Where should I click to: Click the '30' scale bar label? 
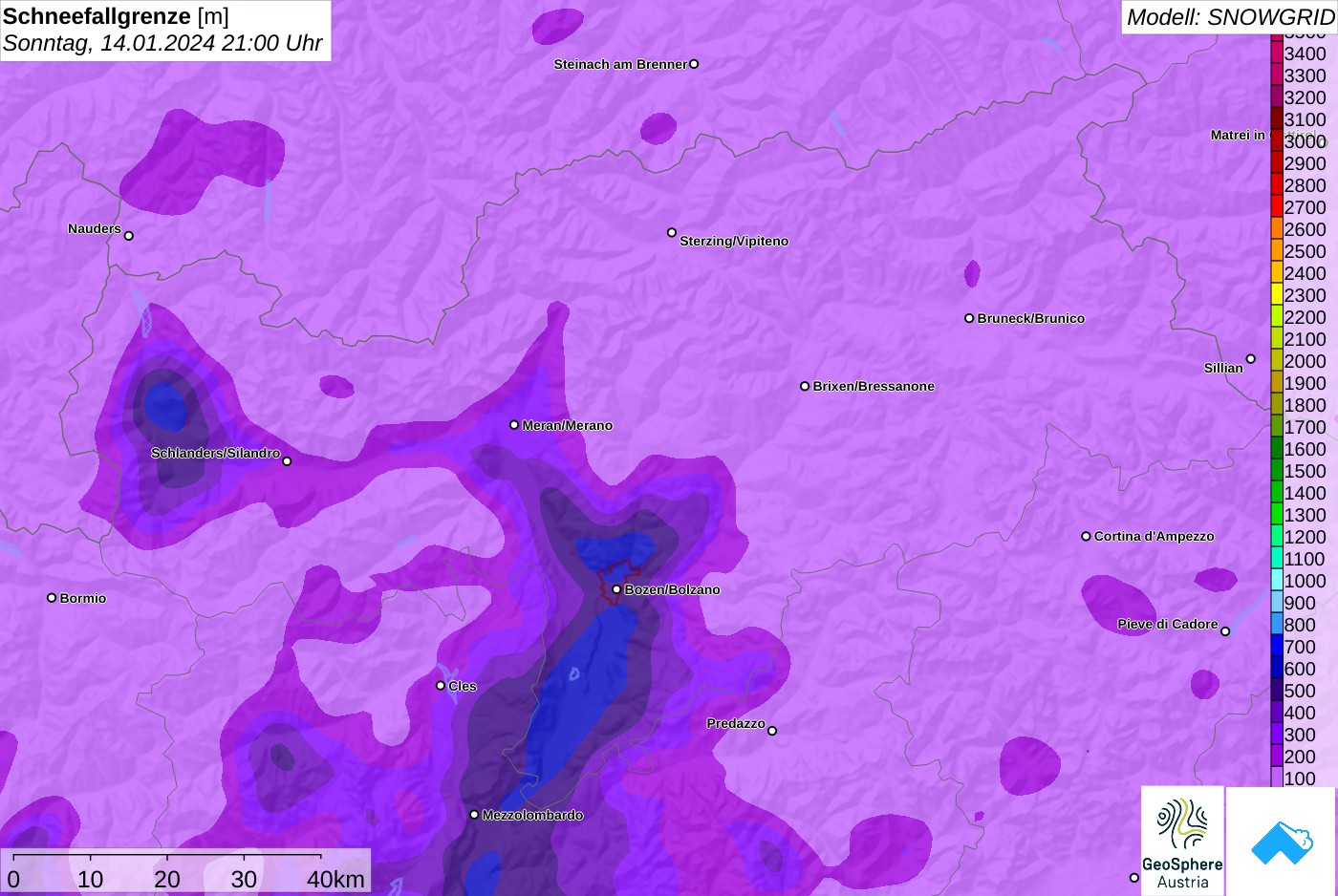tap(244, 879)
